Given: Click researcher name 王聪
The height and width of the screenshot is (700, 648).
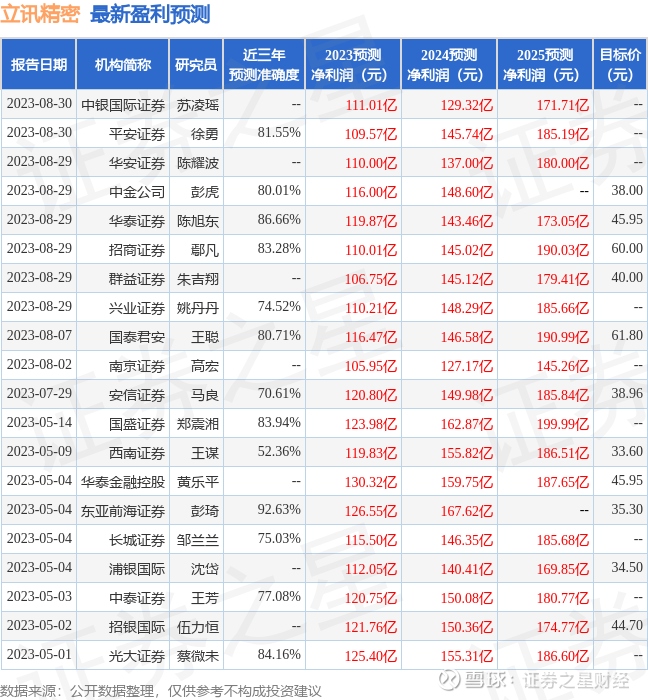Looking at the screenshot, I should point(205,338).
